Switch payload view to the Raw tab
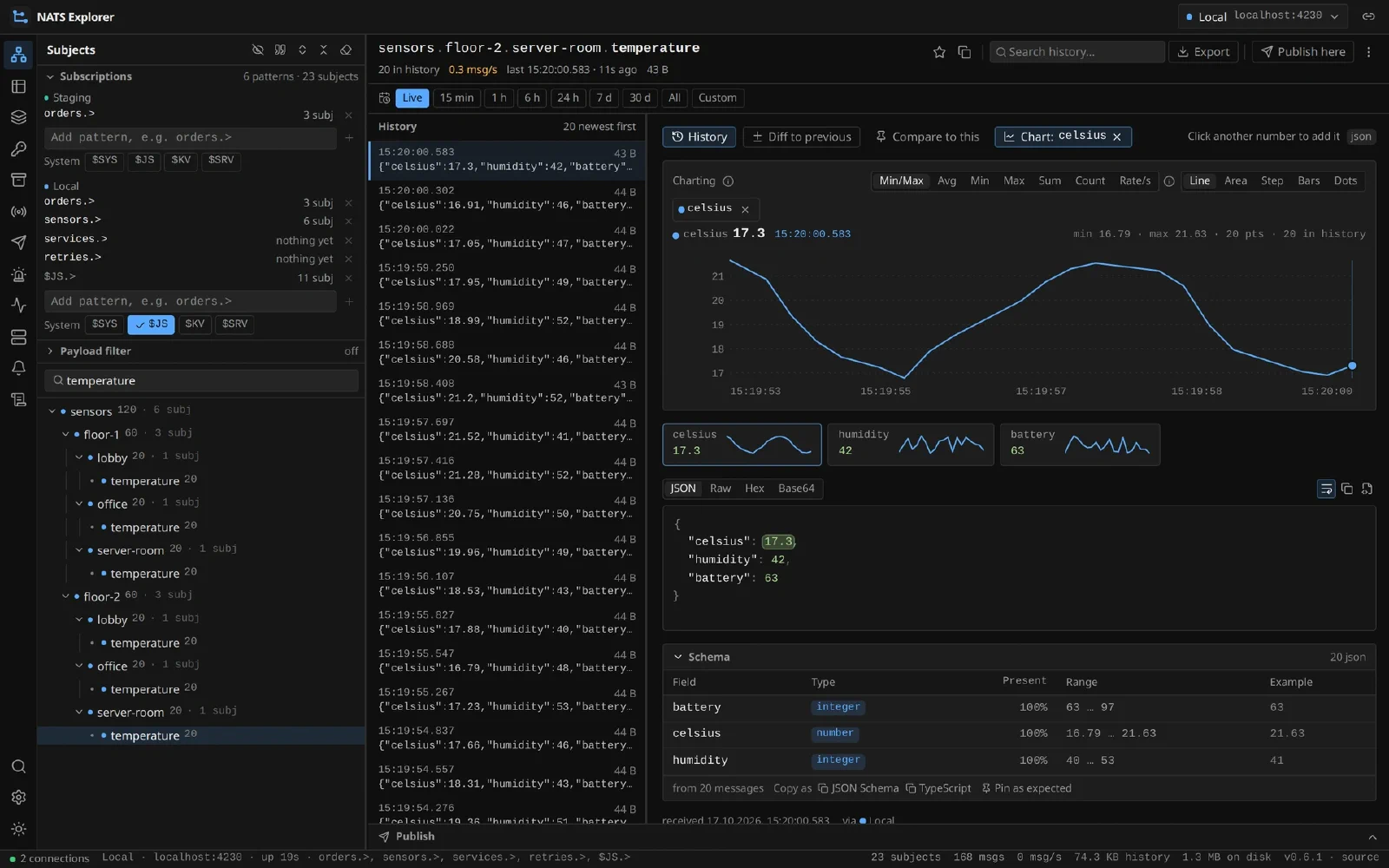Image resolution: width=1389 pixels, height=868 pixels. pos(720,489)
